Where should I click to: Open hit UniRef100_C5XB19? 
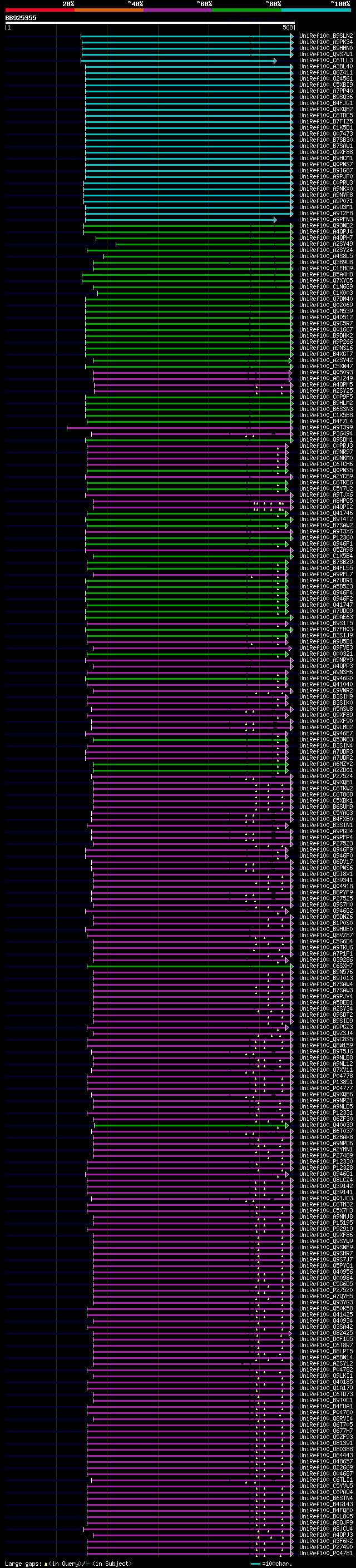325,85
